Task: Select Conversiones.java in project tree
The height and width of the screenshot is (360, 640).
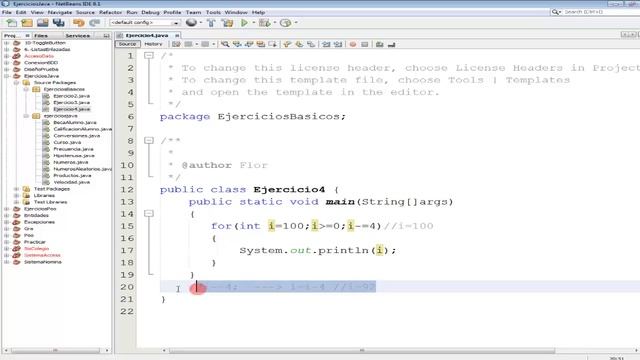Action: [x=76, y=136]
